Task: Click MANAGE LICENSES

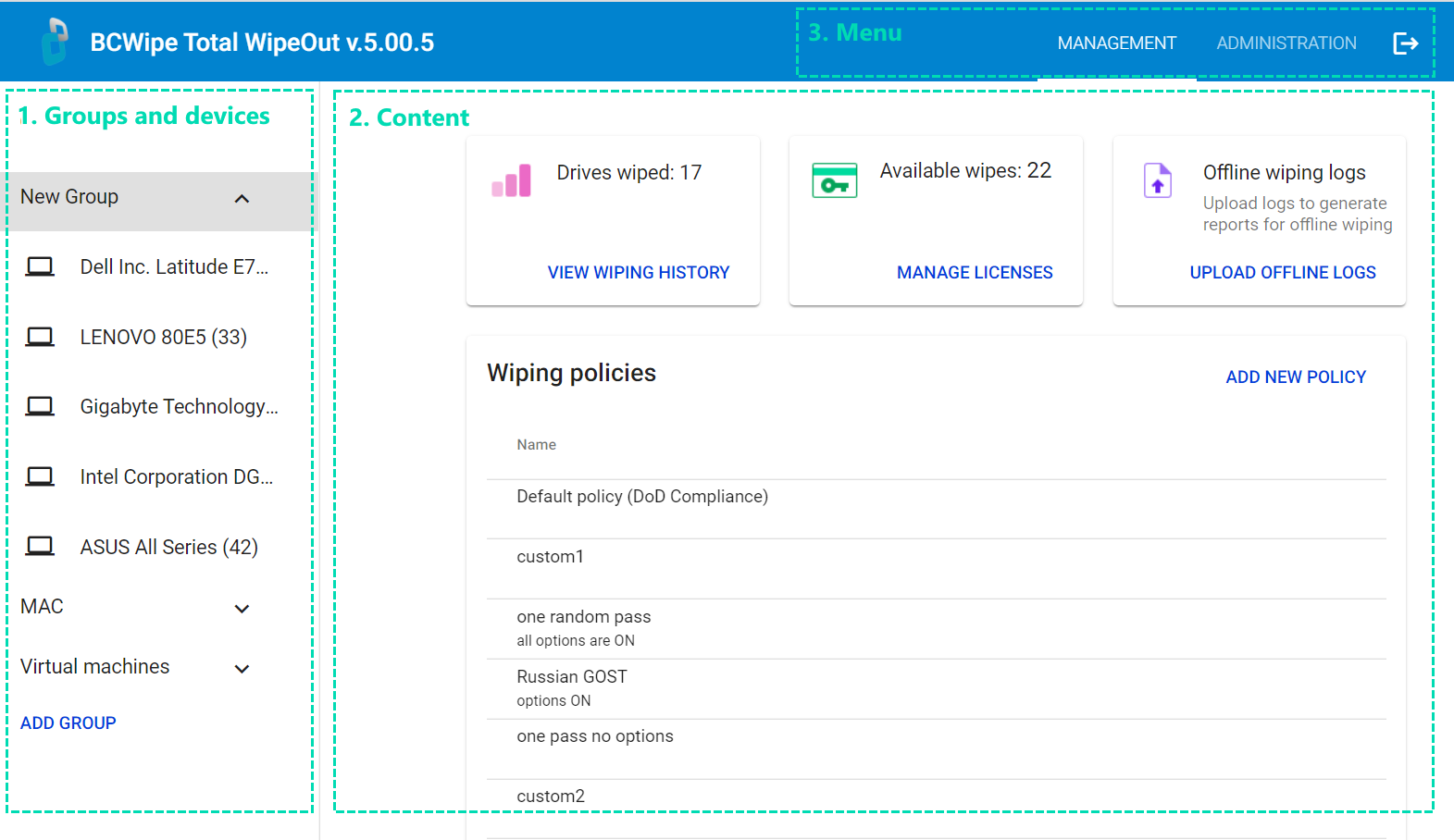Action: (975, 272)
